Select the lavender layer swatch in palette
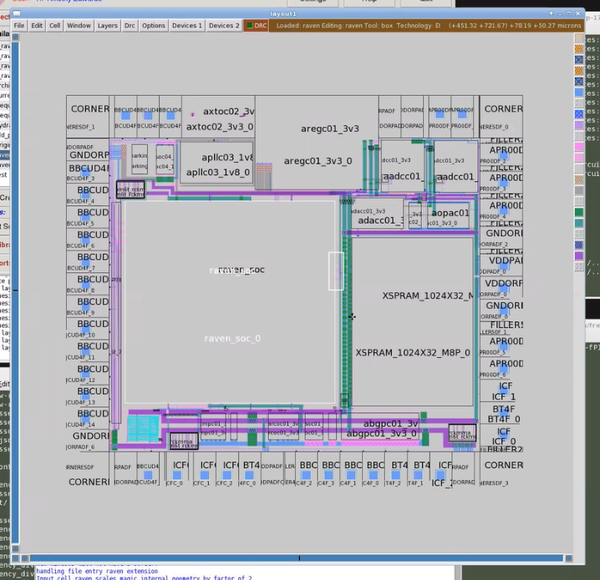The image size is (600, 580). (x=579, y=125)
